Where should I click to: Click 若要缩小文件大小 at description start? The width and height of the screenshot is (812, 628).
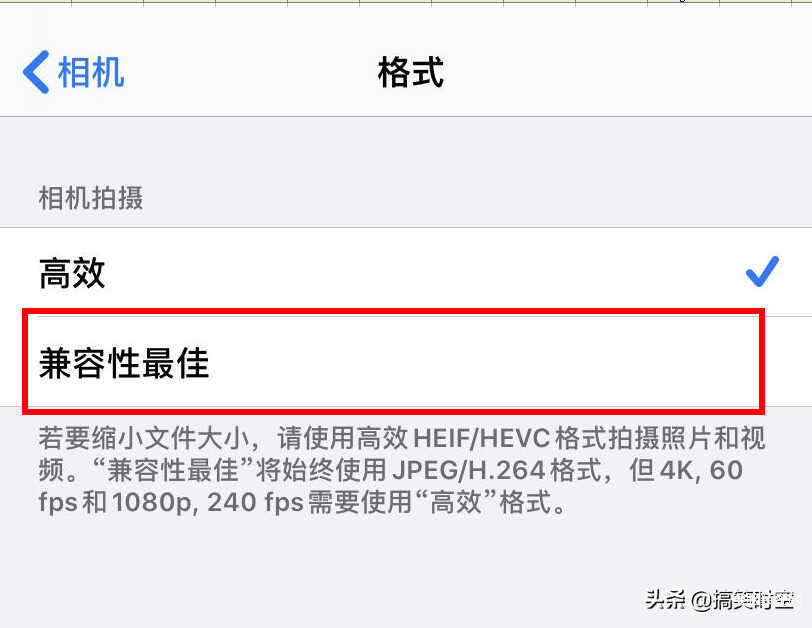(x=144, y=439)
